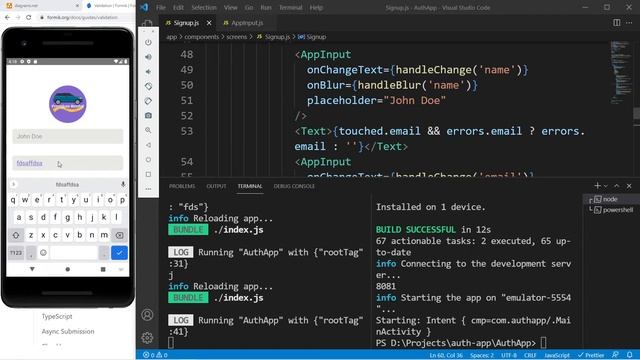Maximize terminal panel with up chevron
The width and height of the screenshot is (640, 360).
(617, 186)
